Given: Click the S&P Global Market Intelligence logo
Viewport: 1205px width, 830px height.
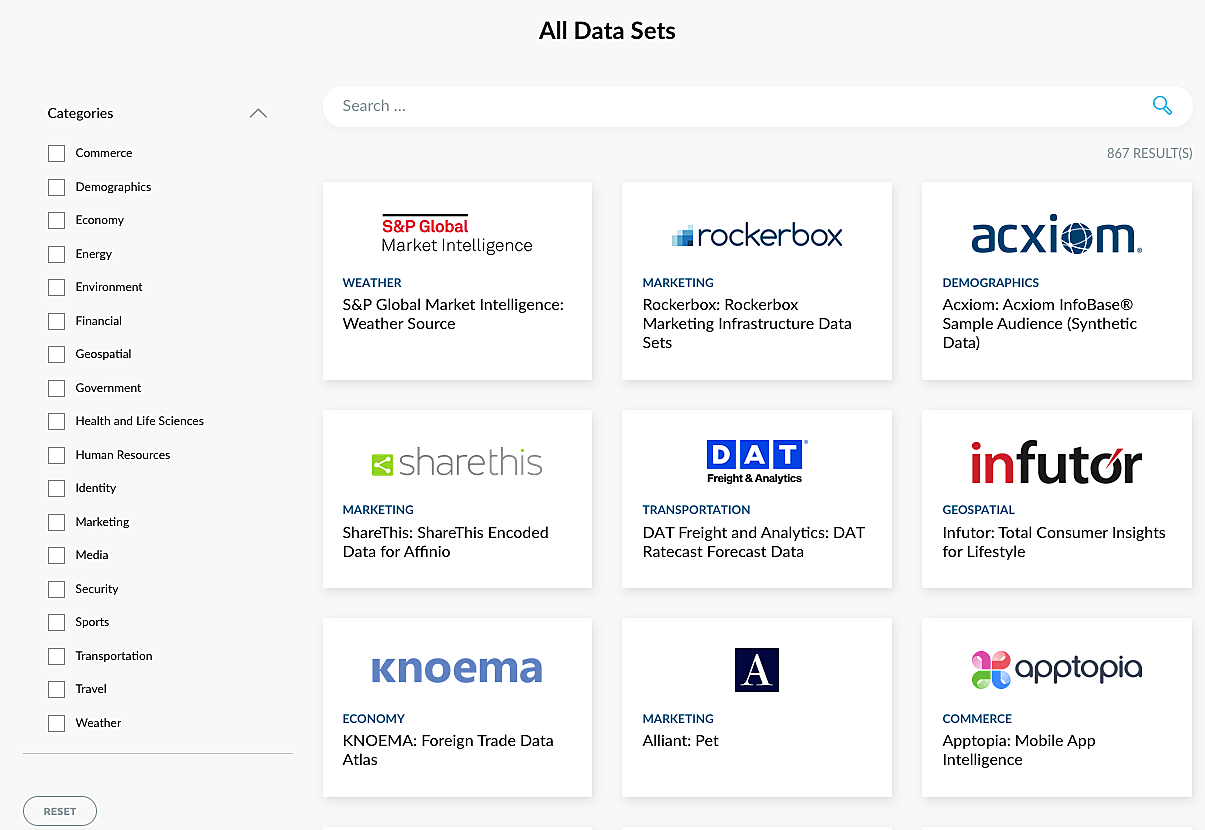Looking at the screenshot, I should 457,235.
